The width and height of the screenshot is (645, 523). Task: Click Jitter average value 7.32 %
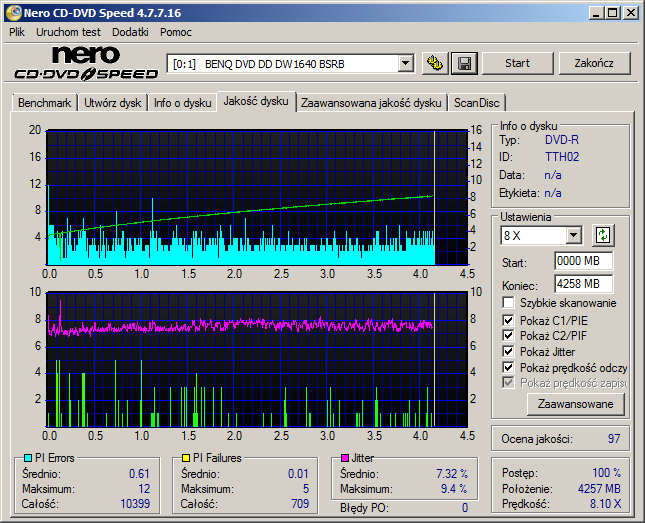coord(452,474)
